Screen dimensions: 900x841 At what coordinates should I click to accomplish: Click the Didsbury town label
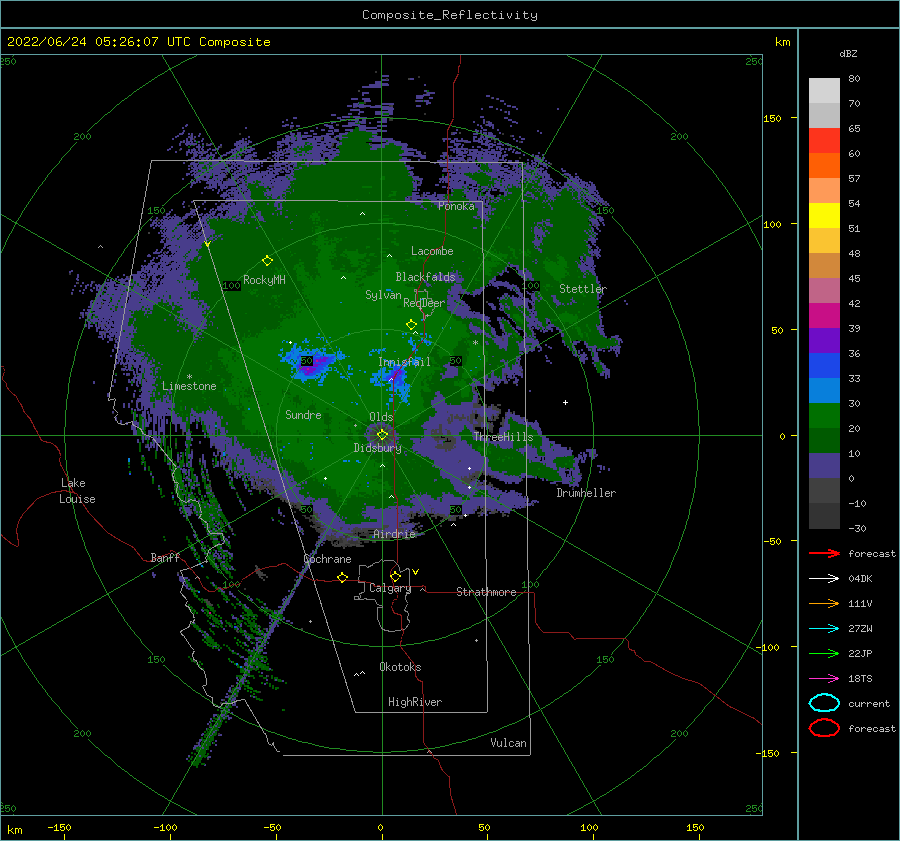377,448
